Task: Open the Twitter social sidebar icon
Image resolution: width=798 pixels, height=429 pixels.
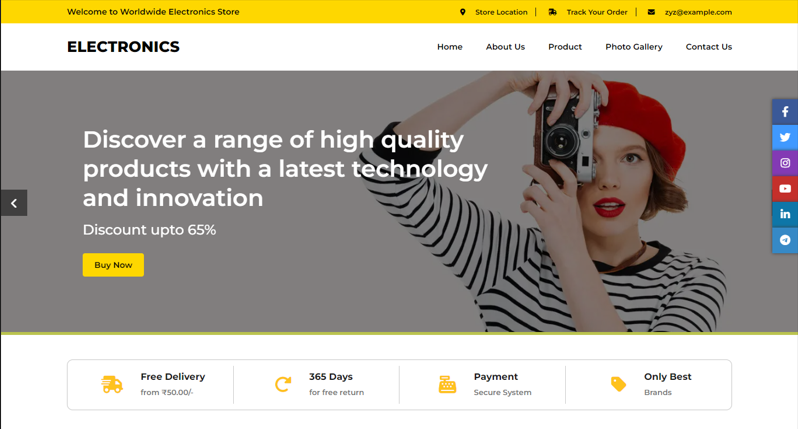Action: pyautogui.click(x=785, y=137)
